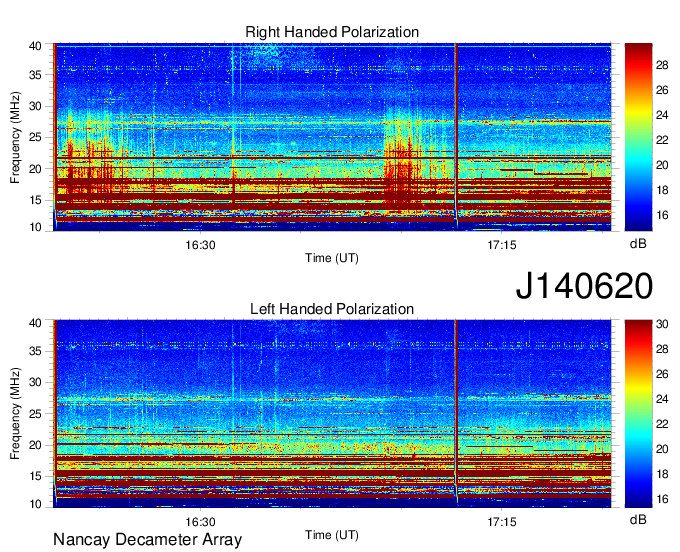Image resolution: width=680 pixels, height=552 pixels.
Task: Click the bottom colorbar's 26 dB value
Action: point(662,374)
